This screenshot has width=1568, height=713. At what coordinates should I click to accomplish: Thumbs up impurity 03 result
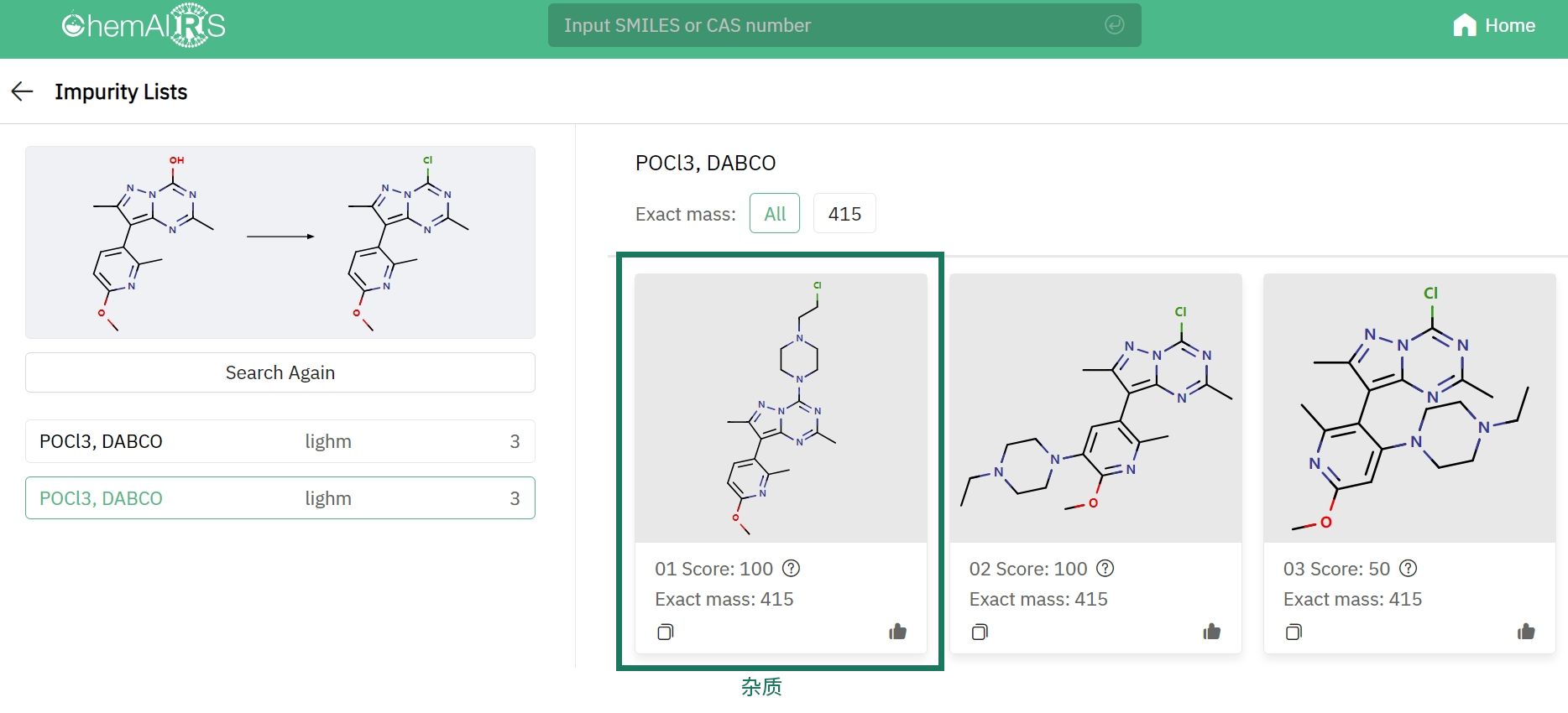tap(1526, 632)
